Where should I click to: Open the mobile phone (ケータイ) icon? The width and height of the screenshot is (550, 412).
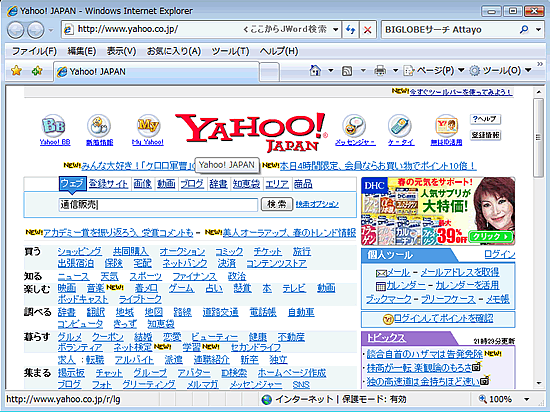tap(400, 126)
